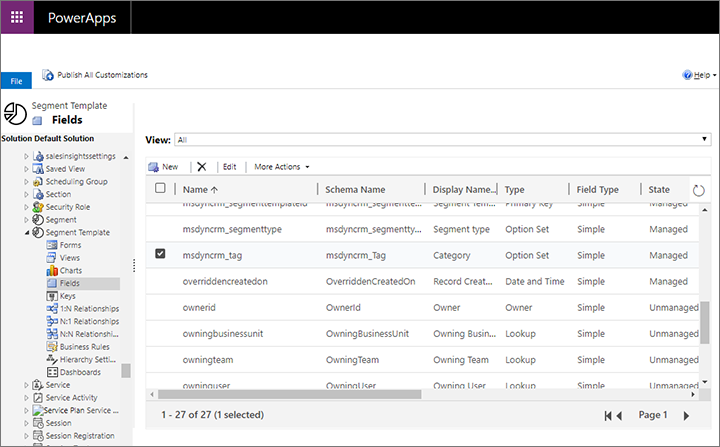Open the File menu
This screenshot has height=447, width=720.
point(17,81)
